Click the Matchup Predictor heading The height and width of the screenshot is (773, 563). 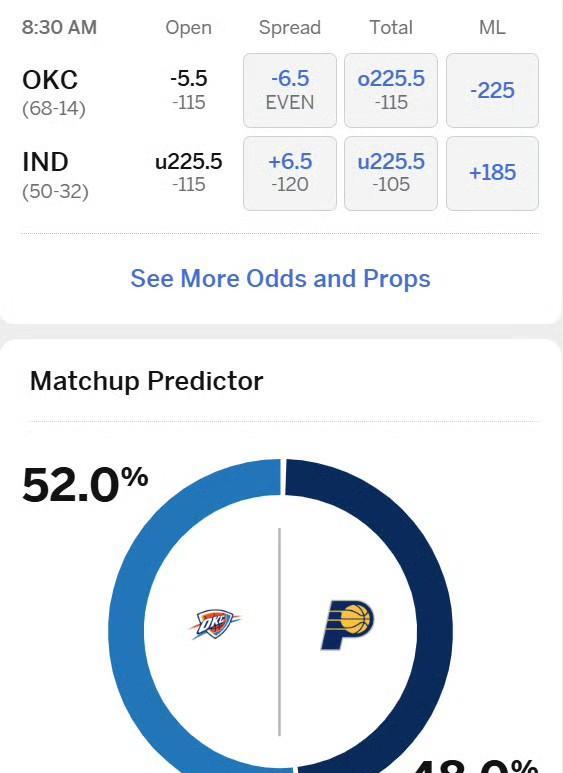coord(146,381)
